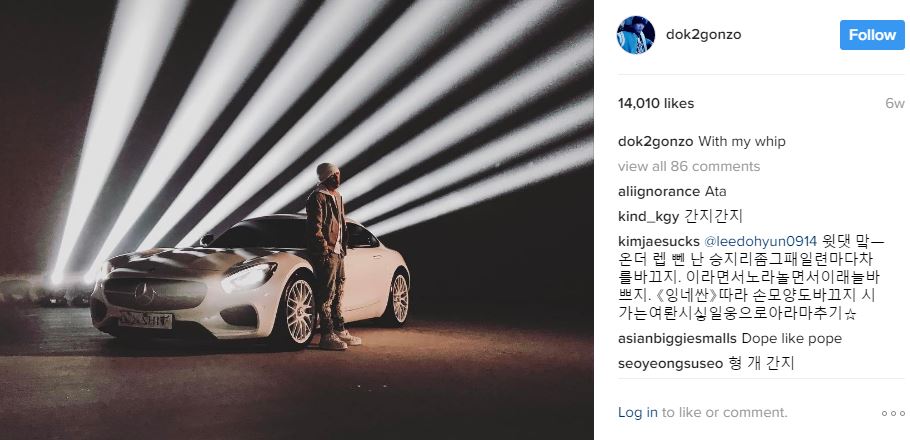Click the man standing by the car
Viewport: 910px width, 440px height.
point(331,255)
